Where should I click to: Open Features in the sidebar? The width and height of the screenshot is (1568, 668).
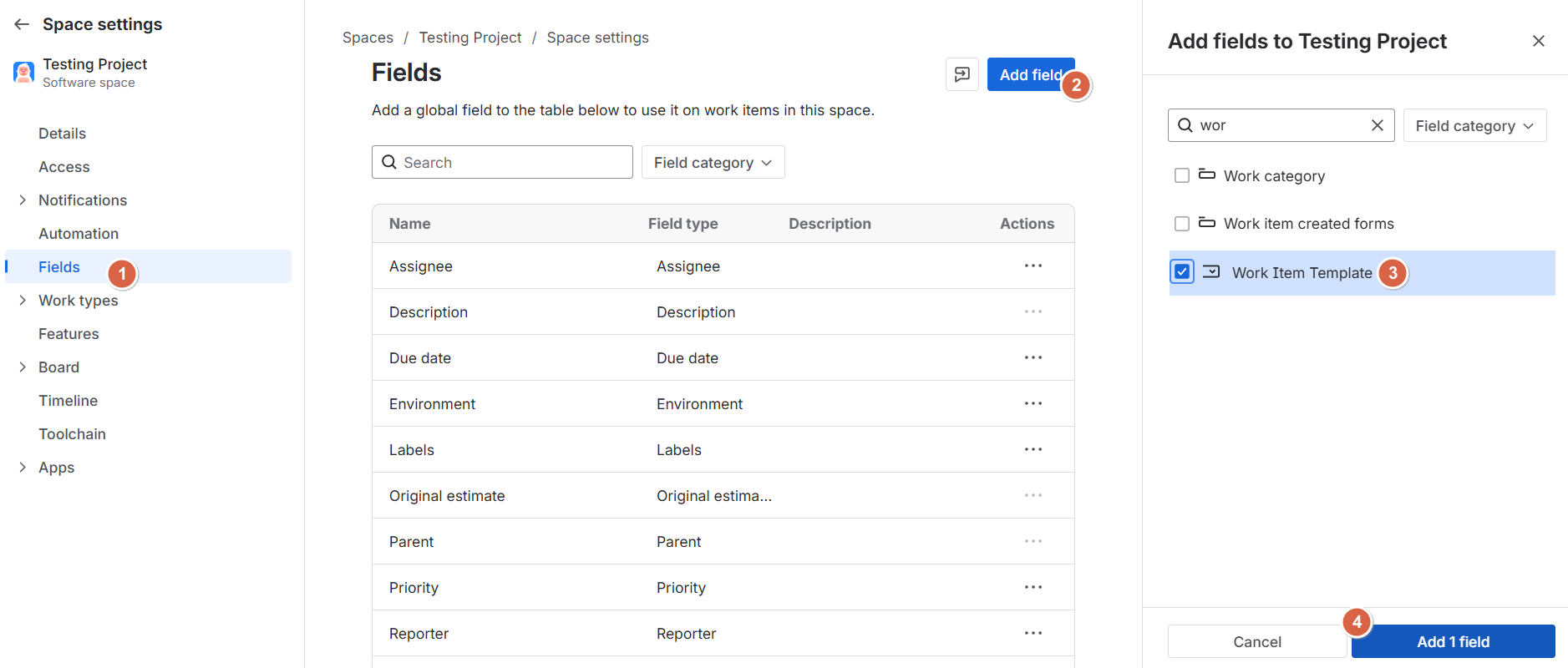click(x=69, y=334)
